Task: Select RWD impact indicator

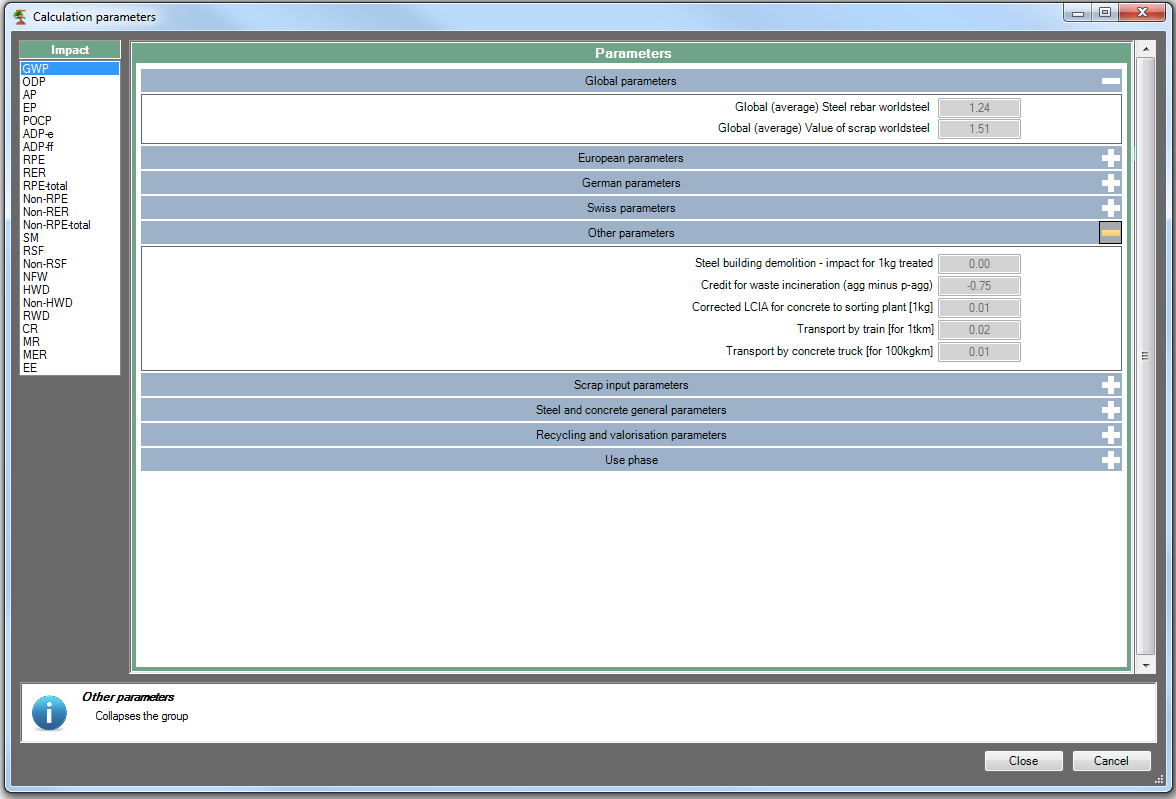Action: [x=70, y=316]
